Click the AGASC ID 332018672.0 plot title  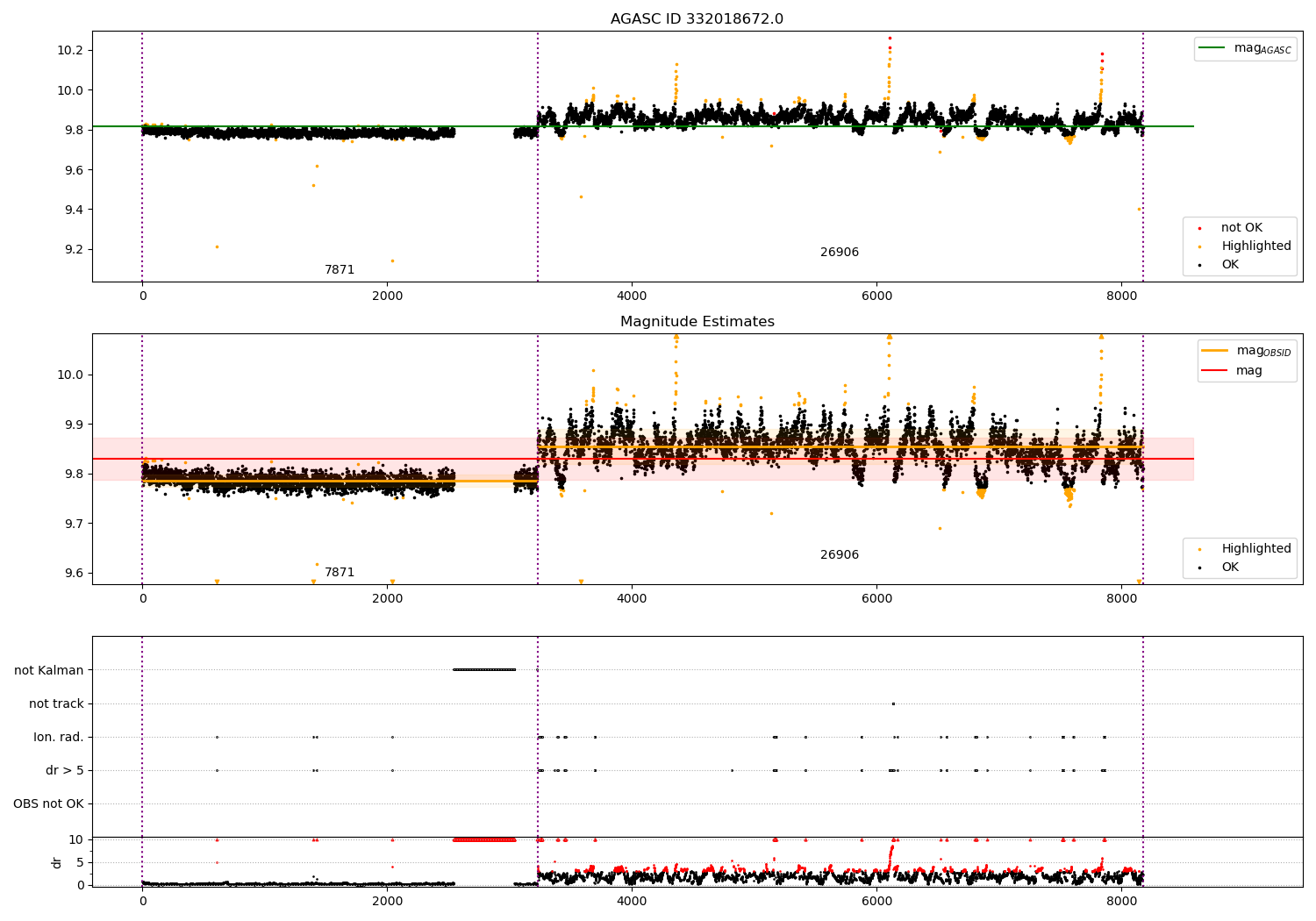pyautogui.click(x=697, y=19)
